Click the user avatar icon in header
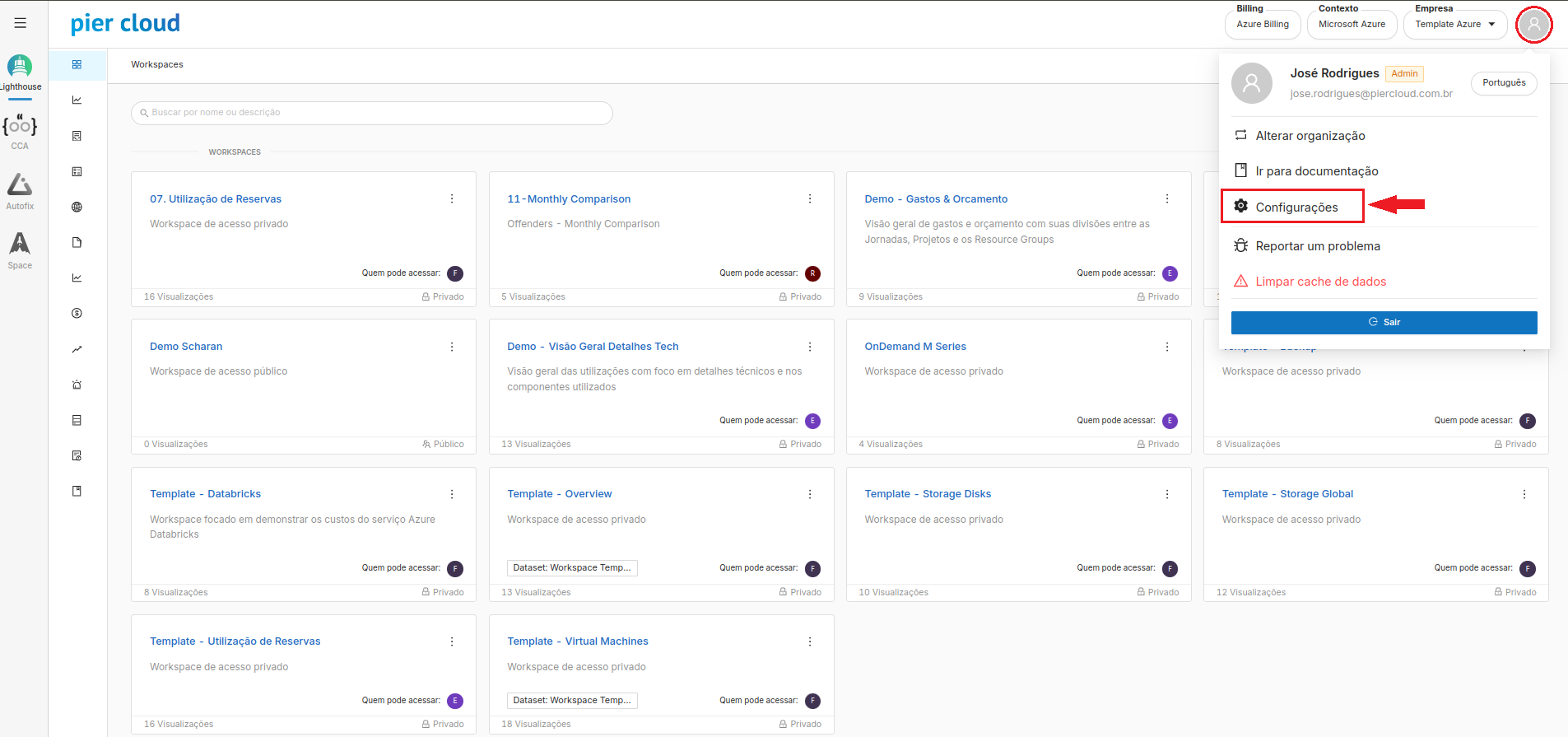1568x737 pixels. (x=1533, y=25)
